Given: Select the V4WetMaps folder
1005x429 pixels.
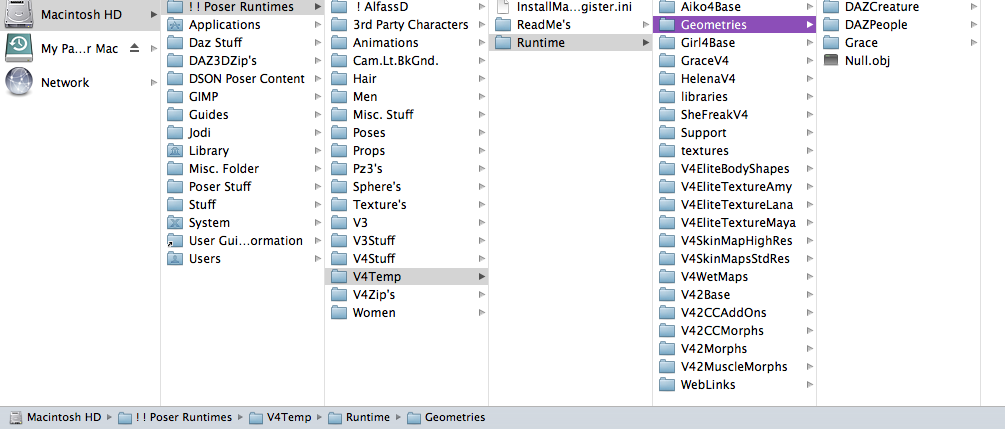Looking at the screenshot, I should click(735, 277).
